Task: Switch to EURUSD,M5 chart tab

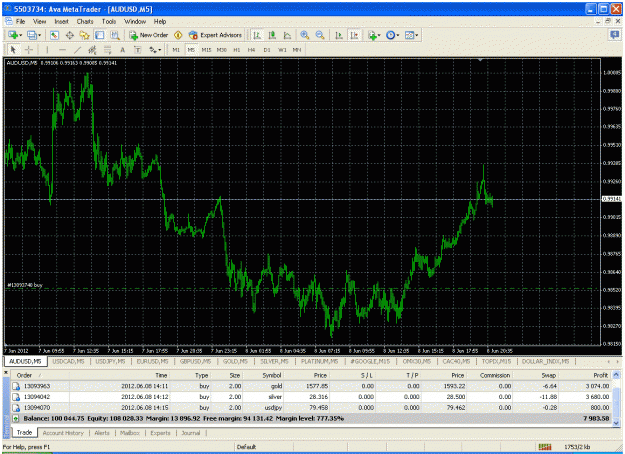Action: click(153, 362)
